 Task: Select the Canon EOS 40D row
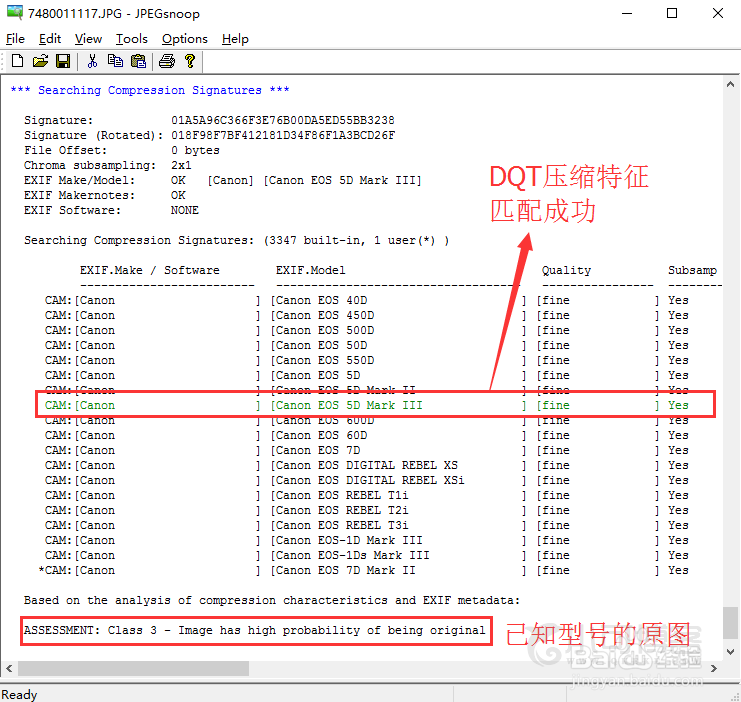pos(366,300)
